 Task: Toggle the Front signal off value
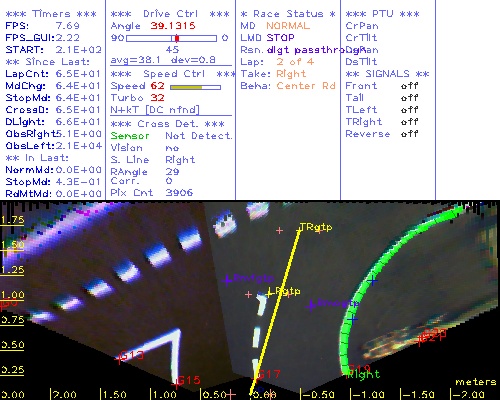tap(409, 86)
